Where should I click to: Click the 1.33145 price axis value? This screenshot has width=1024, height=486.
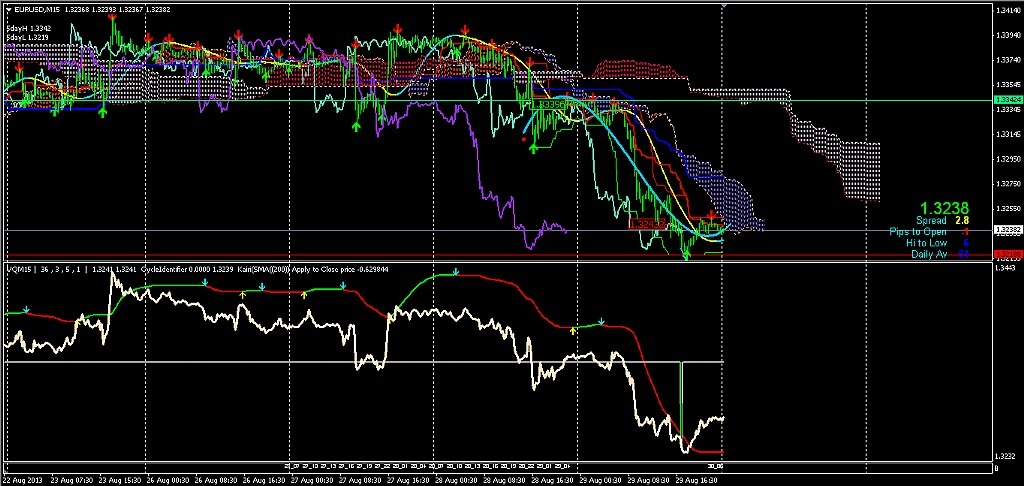[1006, 135]
